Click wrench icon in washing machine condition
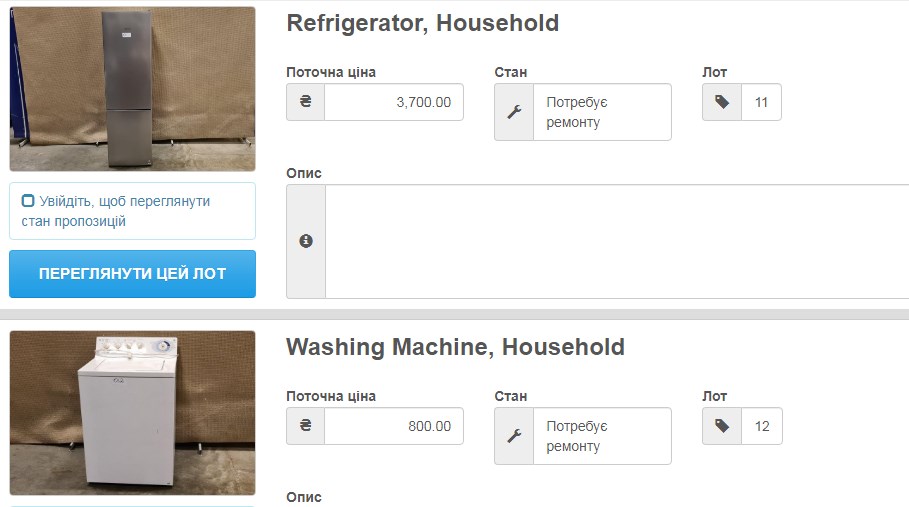Viewport: 909px width, 507px height. (514, 436)
